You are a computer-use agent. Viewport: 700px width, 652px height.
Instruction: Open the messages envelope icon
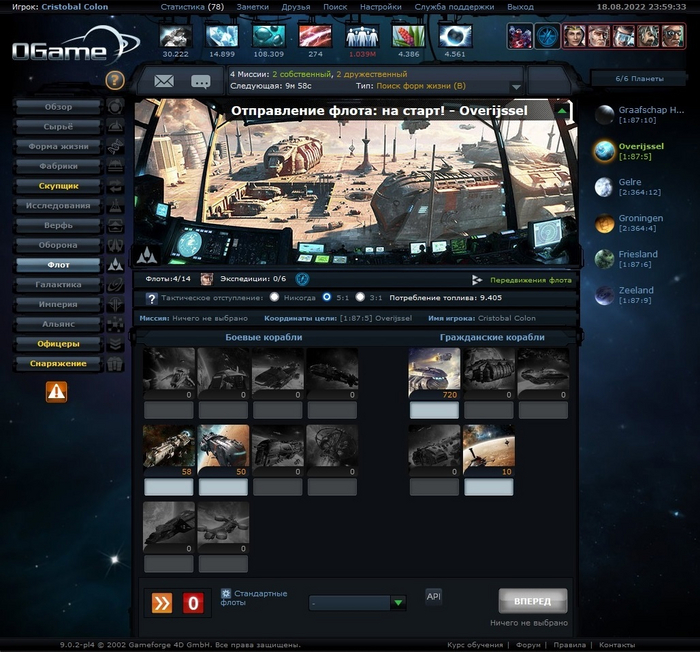click(164, 81)
